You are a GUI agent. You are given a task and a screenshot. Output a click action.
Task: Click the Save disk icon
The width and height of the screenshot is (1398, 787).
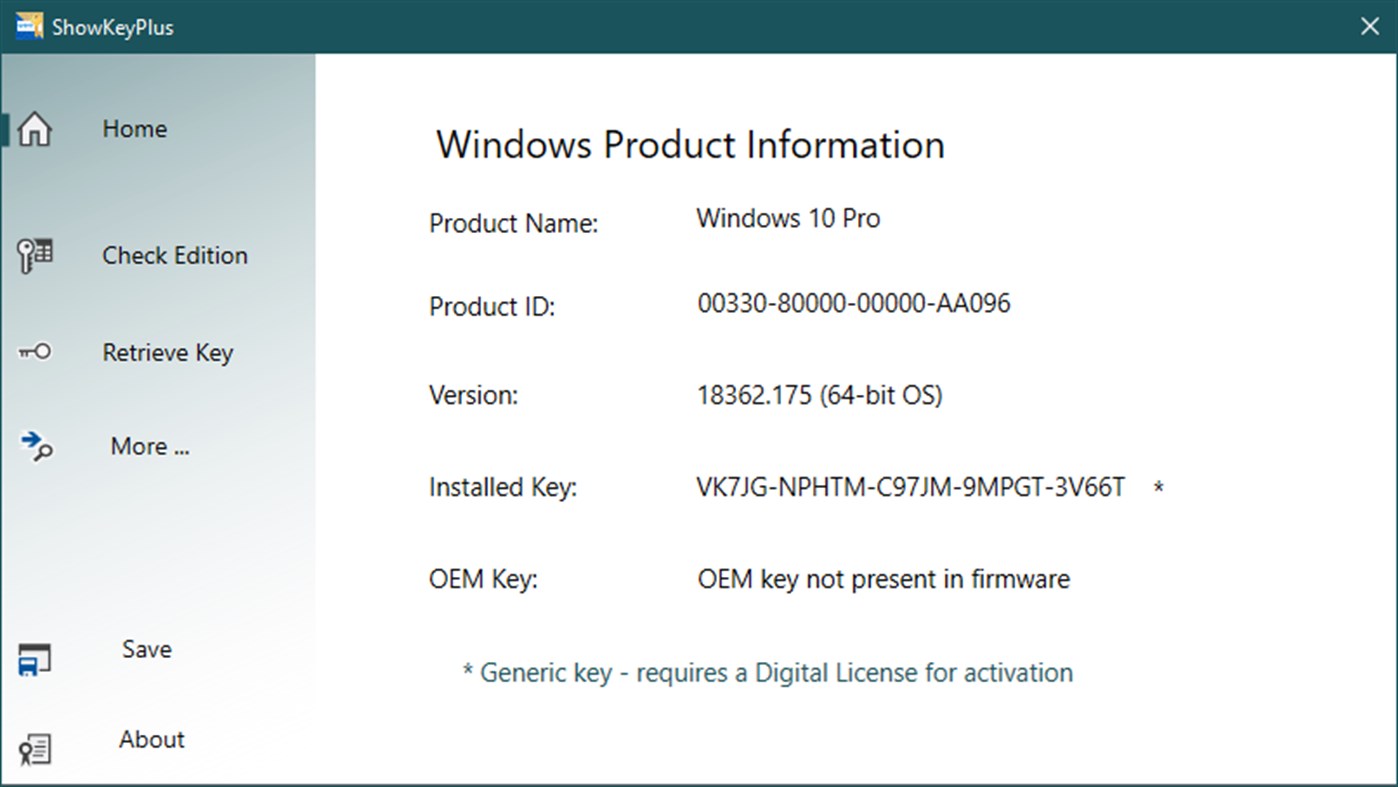(x=35, y=660)
